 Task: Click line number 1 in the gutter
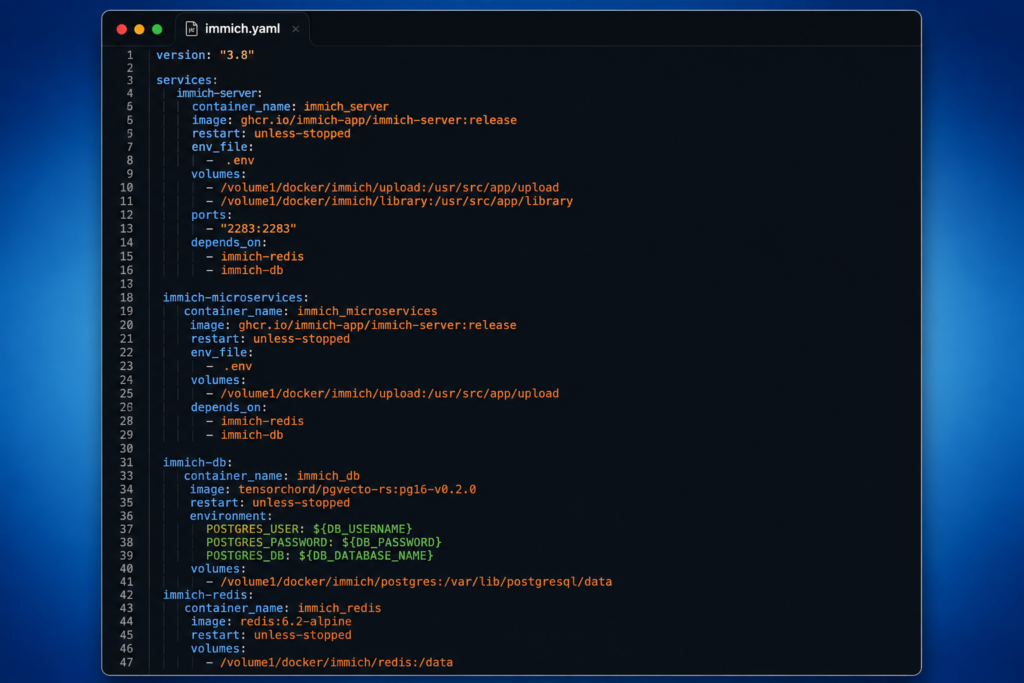click(130, 55)
